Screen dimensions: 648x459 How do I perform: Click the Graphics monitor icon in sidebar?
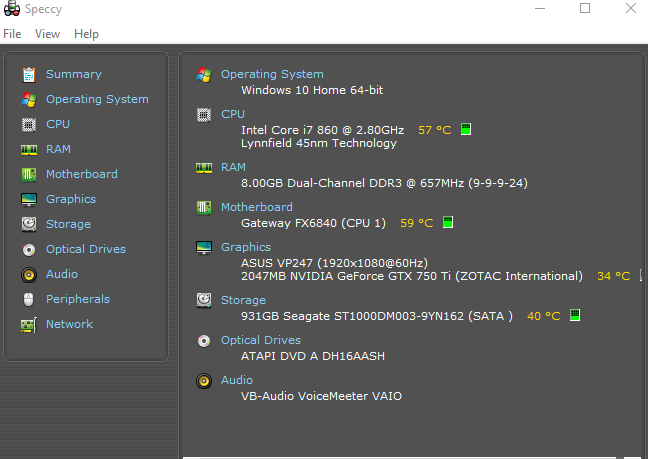coord(29,199)
